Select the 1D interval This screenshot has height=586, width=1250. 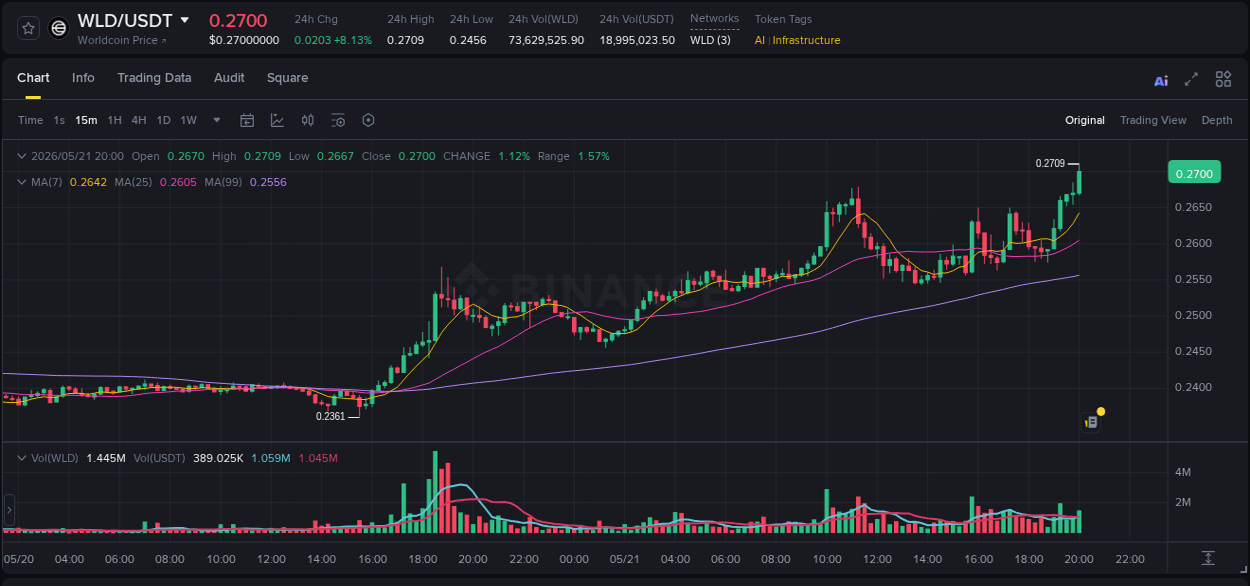coord(163,120)
